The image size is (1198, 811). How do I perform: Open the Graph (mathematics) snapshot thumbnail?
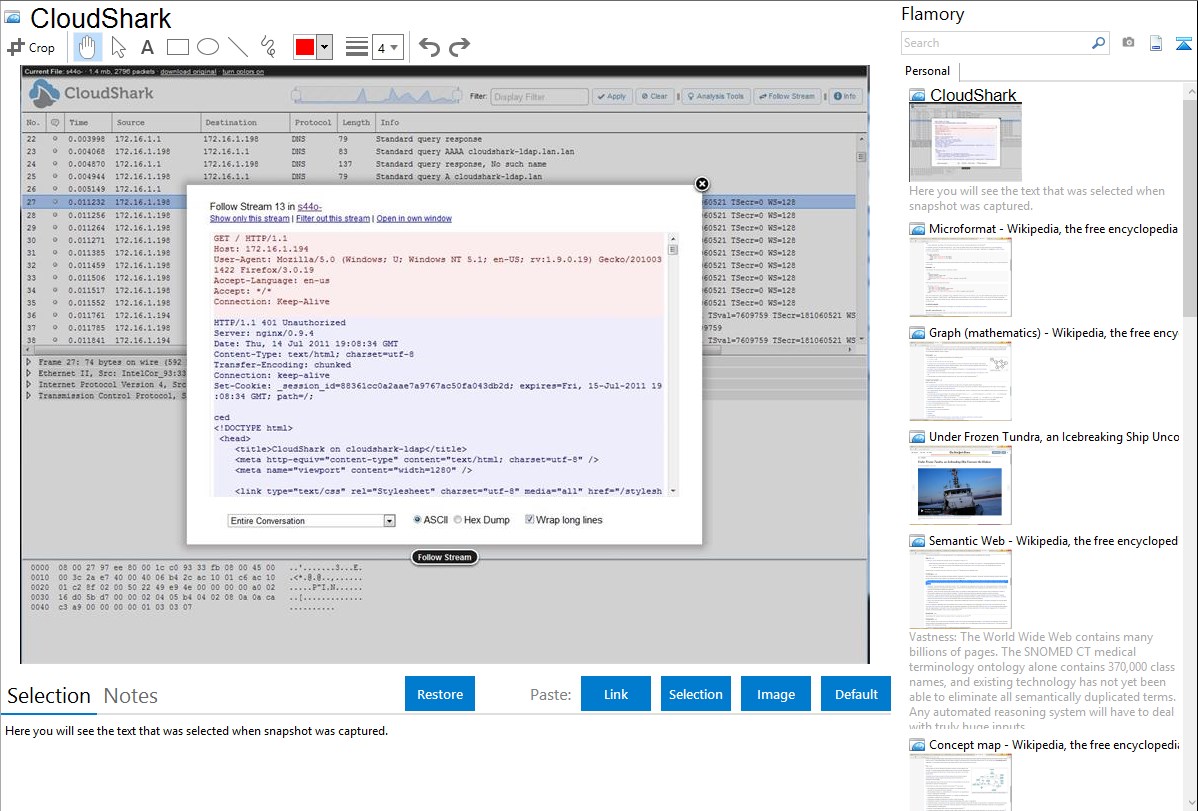[960, 381]
